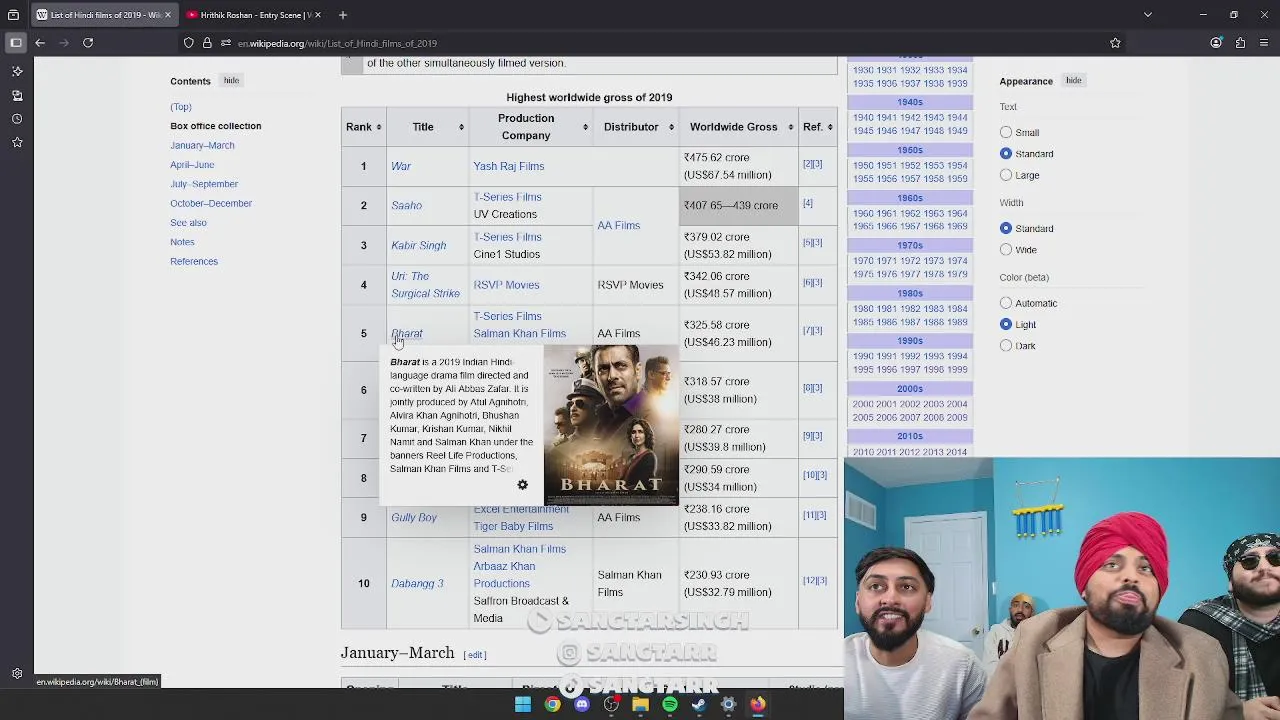
Task: Open the Gully Boy film link
Action: coord(414,517)
